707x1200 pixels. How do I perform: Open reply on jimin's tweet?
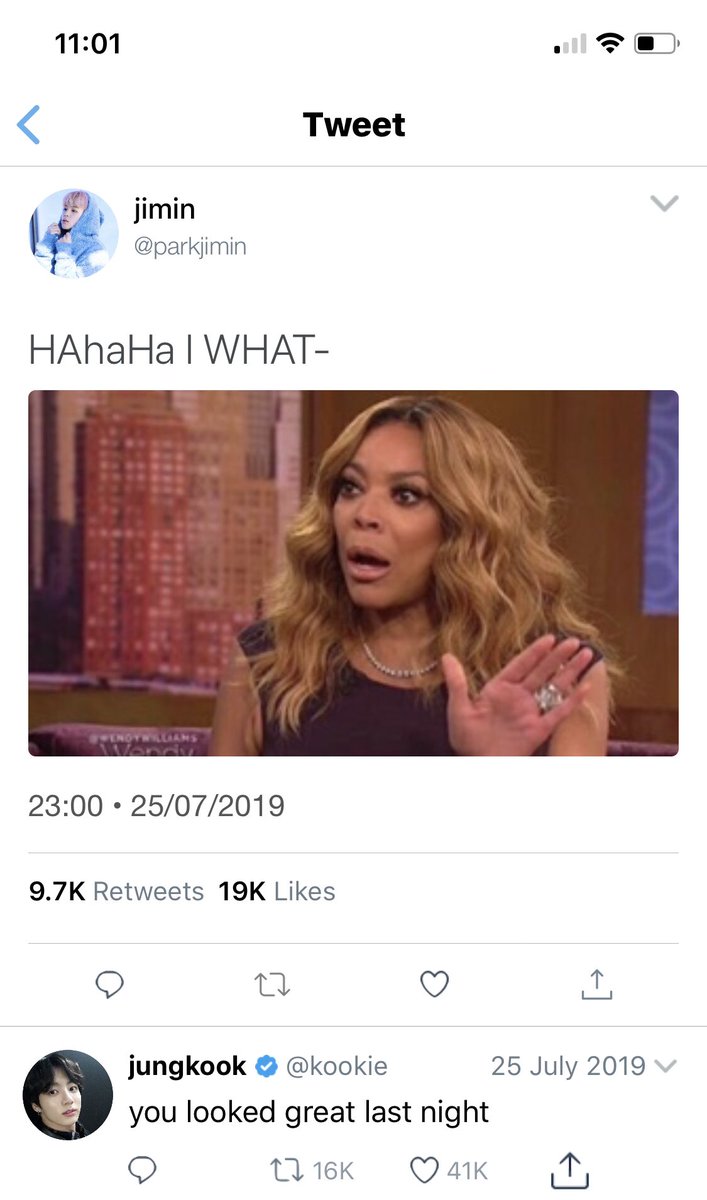(x=109, y=985)
